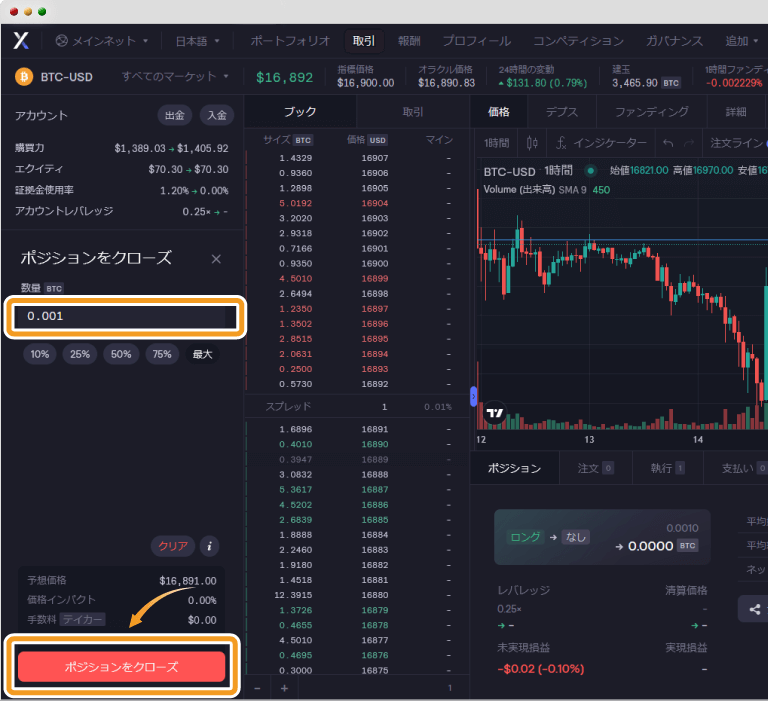Open the プロフィール nav item

(477, 41)
